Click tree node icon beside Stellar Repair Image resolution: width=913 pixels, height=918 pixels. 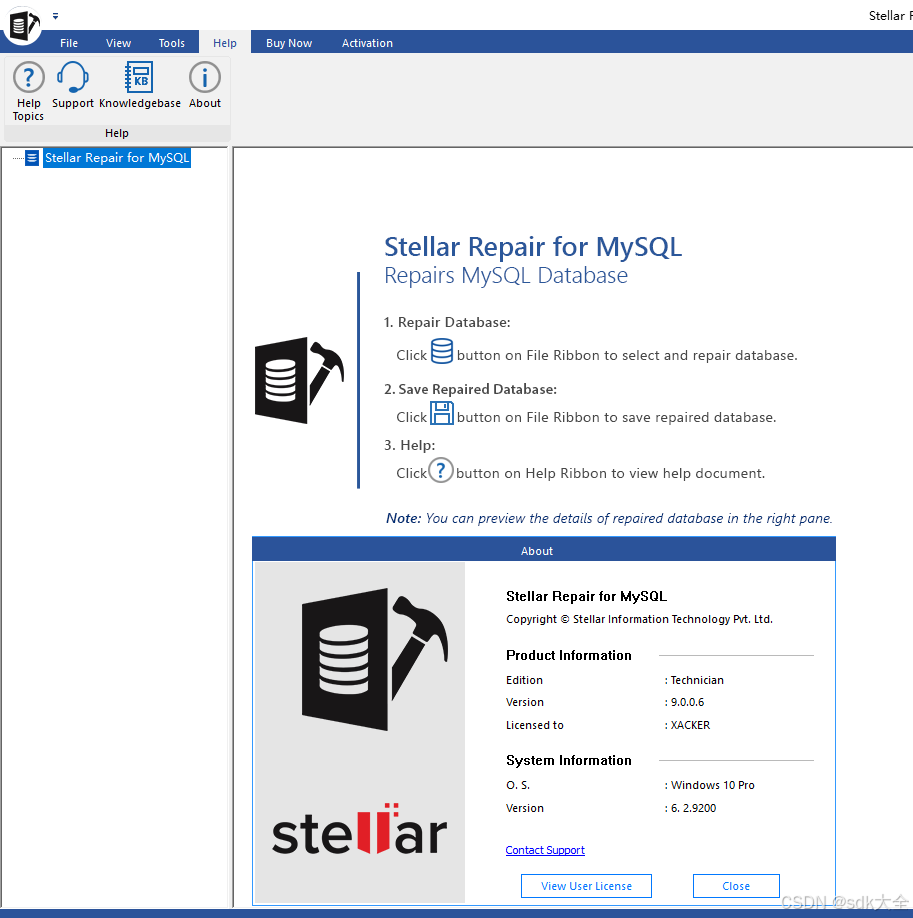(32, 157)
